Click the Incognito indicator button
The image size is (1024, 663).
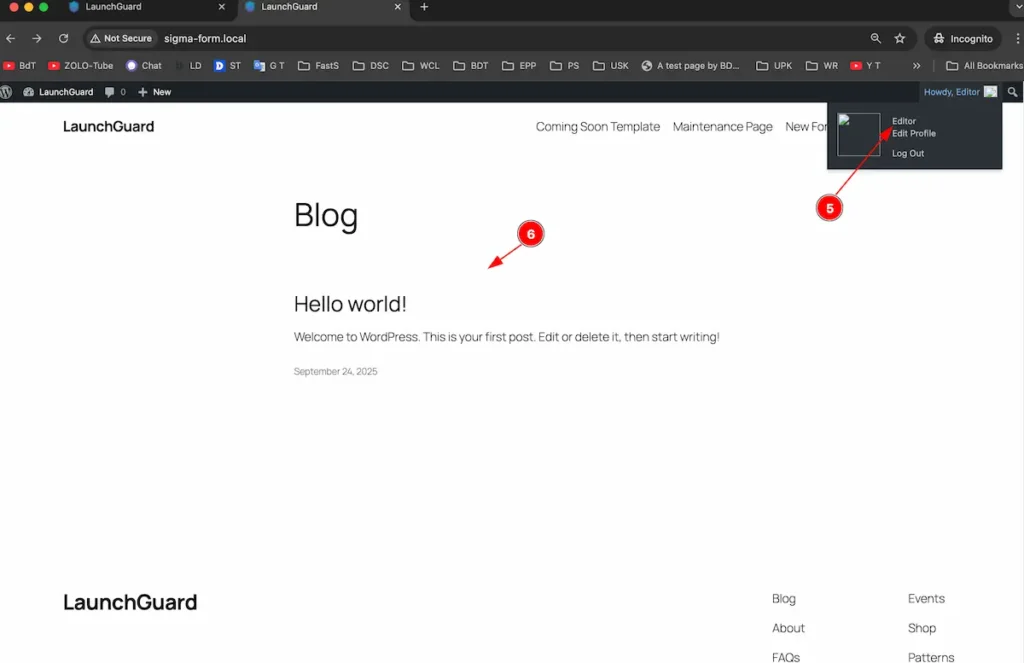tap(963, 39)
